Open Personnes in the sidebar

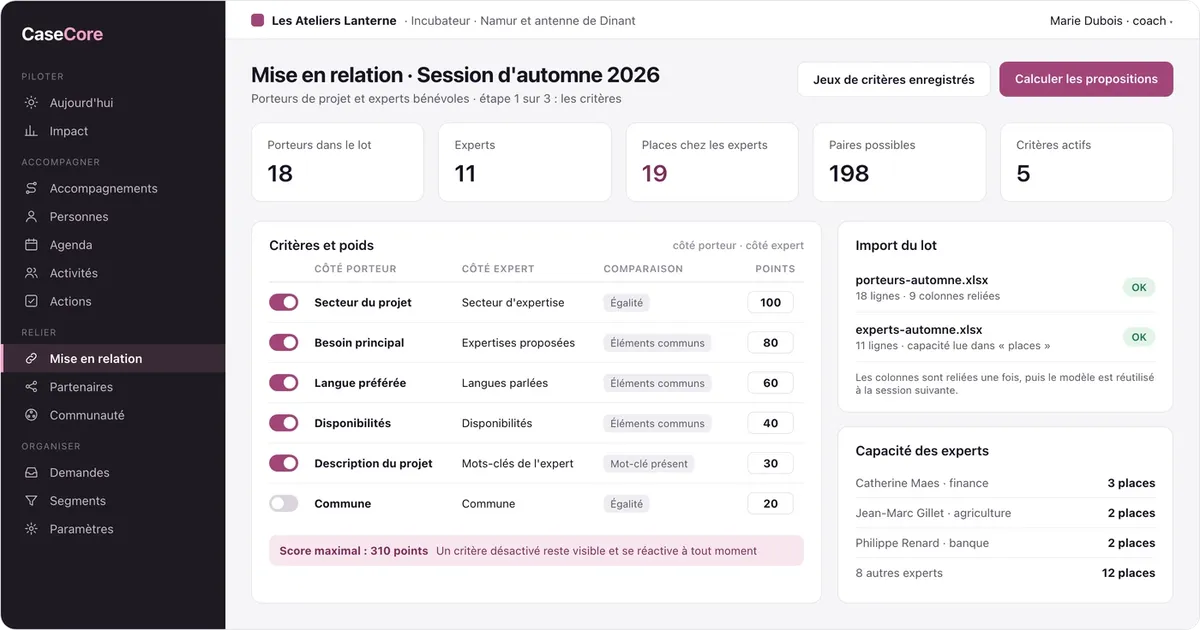(x=113, y=216)
